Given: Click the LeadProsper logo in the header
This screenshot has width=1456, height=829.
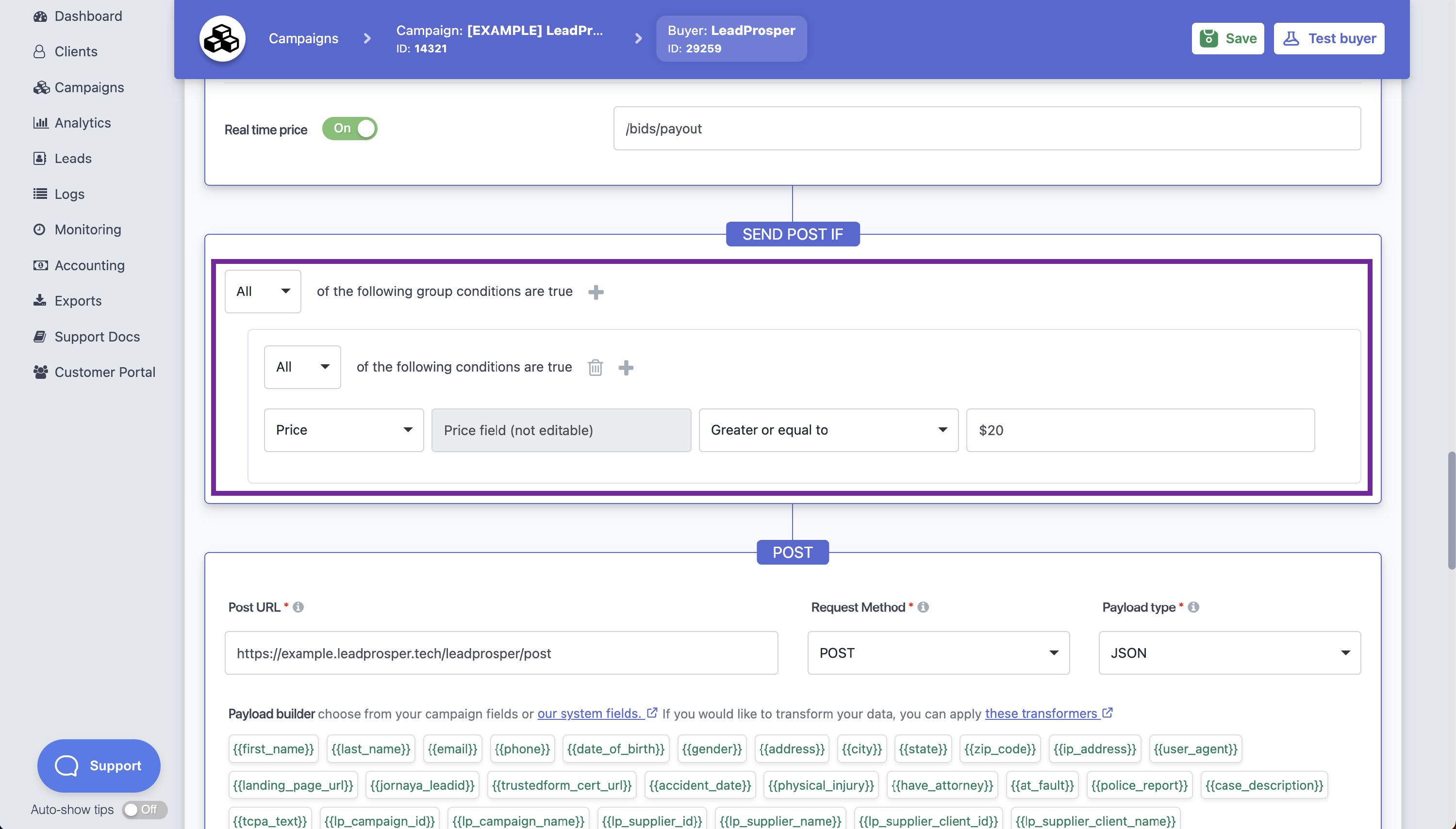Looking at the screenshot, I should [222, 38].
